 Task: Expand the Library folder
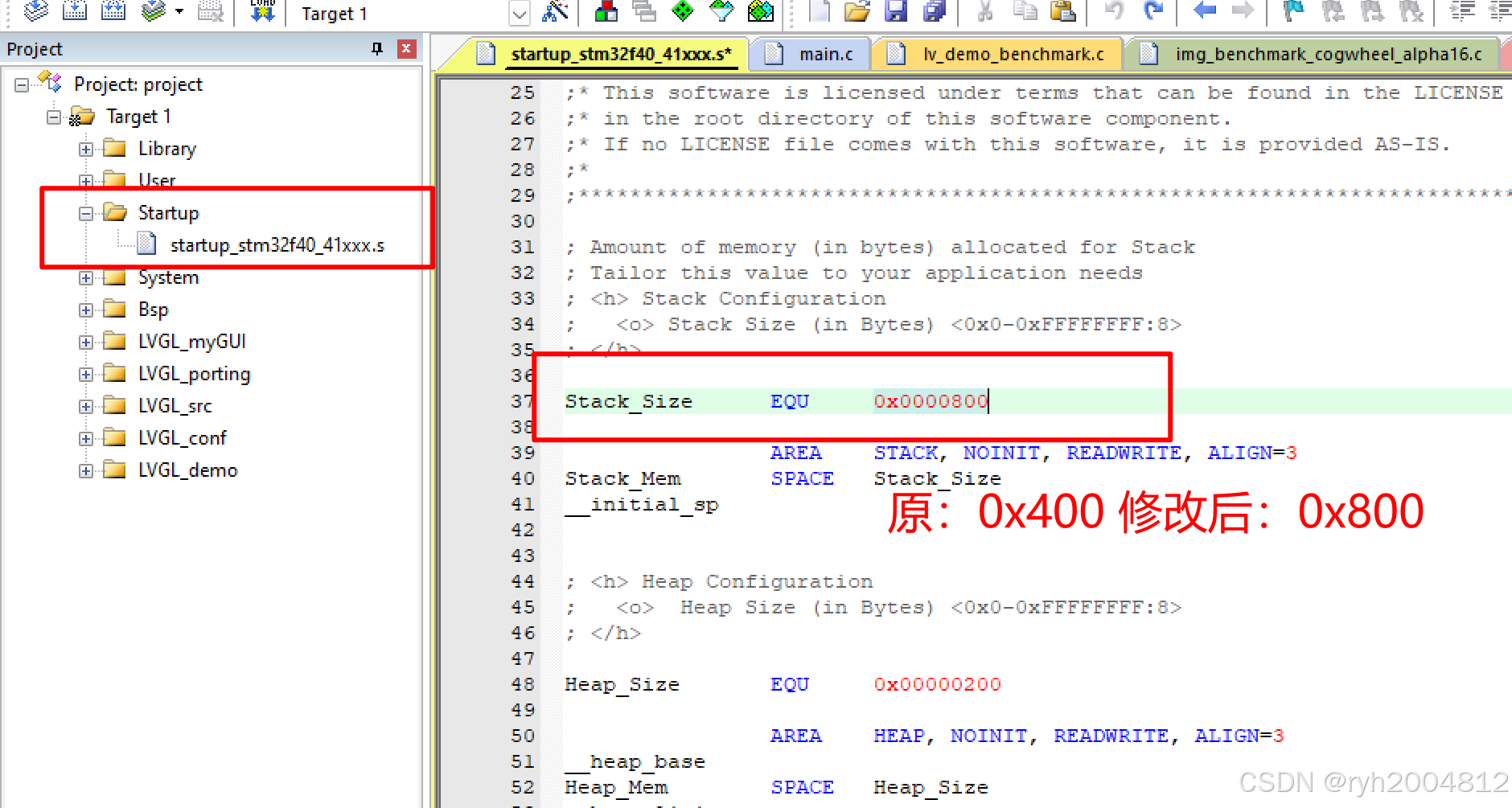[x=86, y=149]
